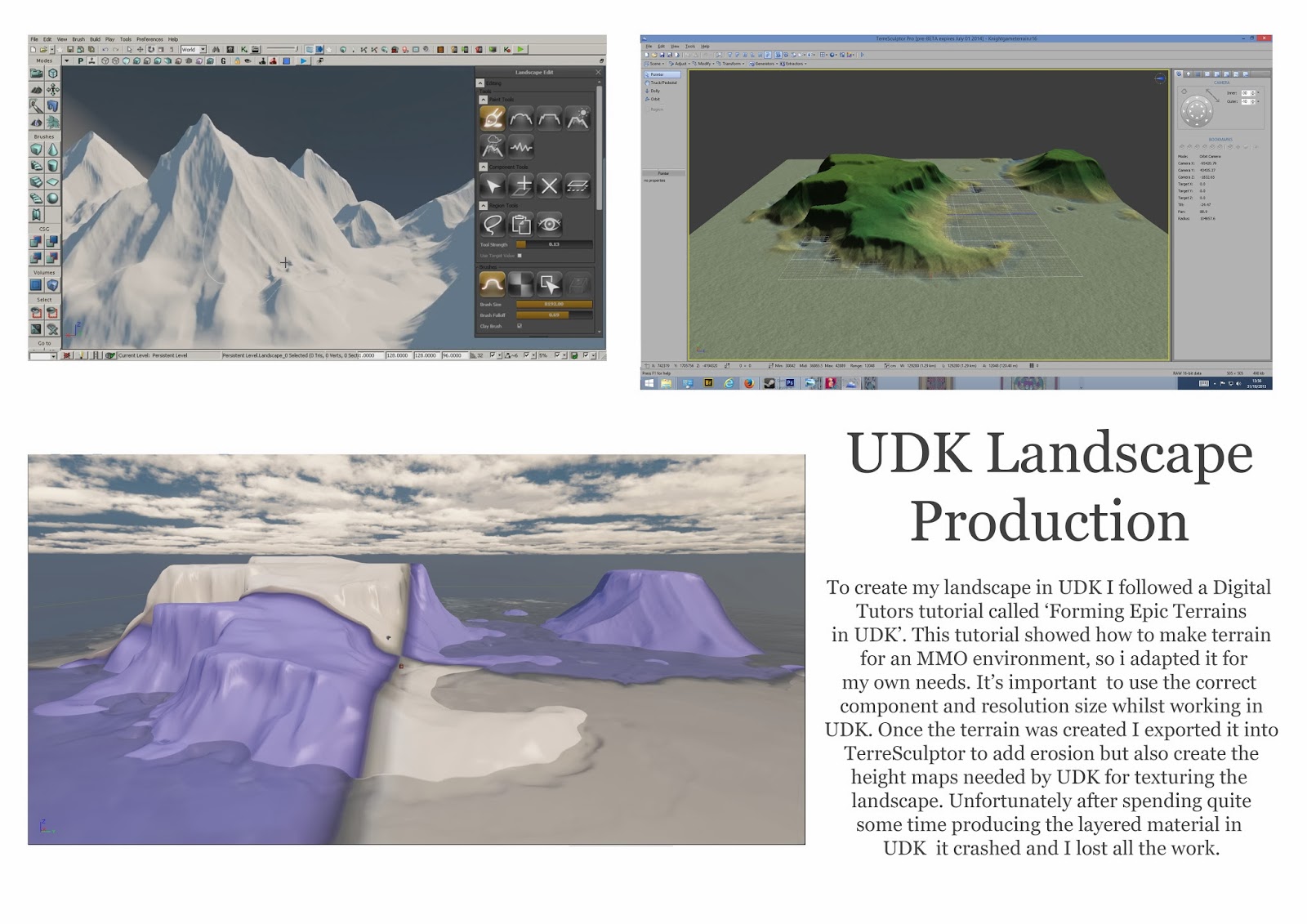Open Firefox from the Windows taskbar
The width and height of the screenshot is (1307, 924).
coord(749,383)
